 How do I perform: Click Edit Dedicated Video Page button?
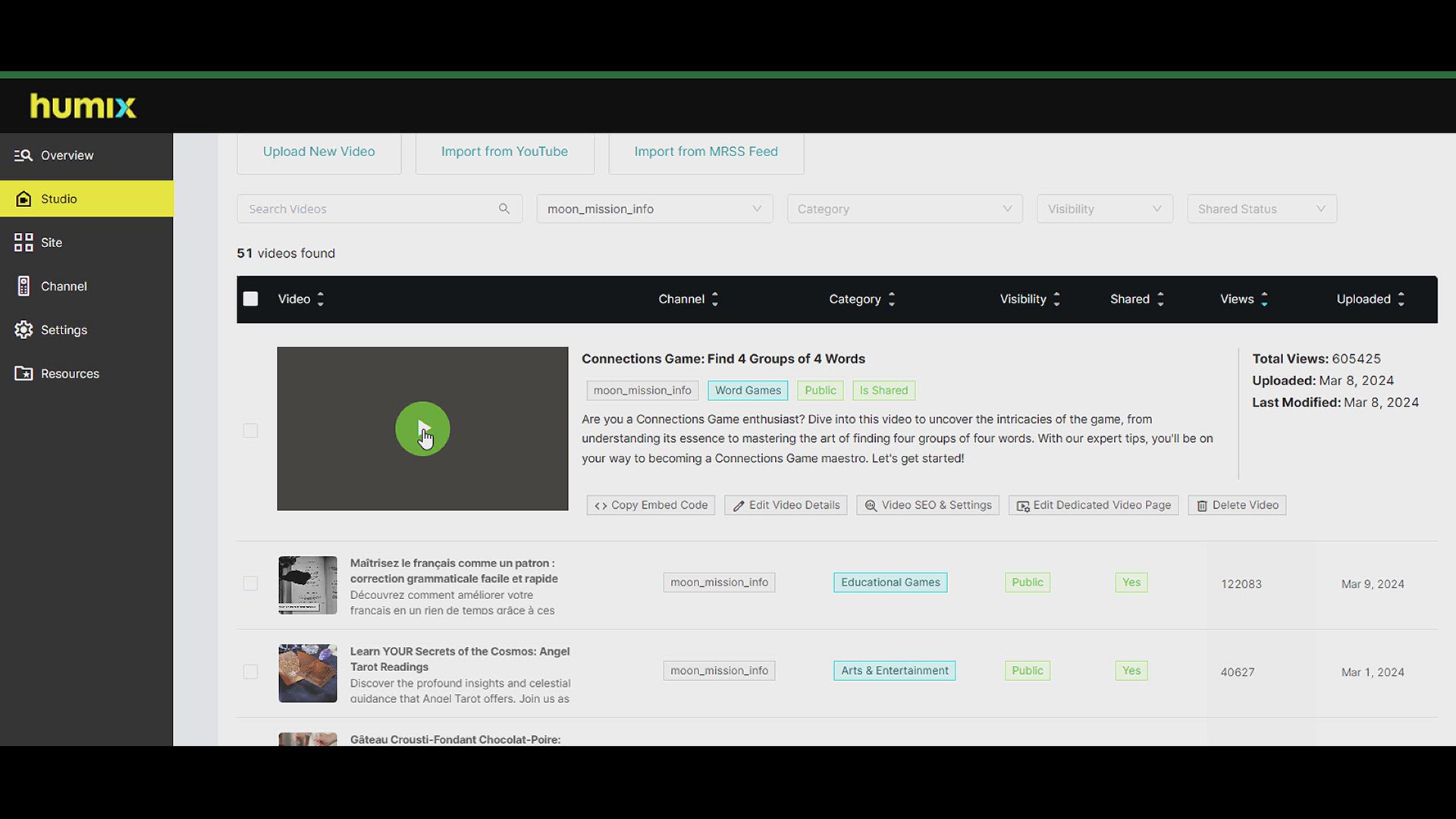click(1093, 505)
